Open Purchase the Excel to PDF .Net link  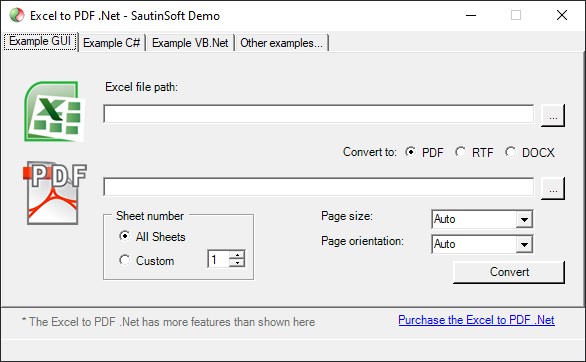click(x=476, y=320)
